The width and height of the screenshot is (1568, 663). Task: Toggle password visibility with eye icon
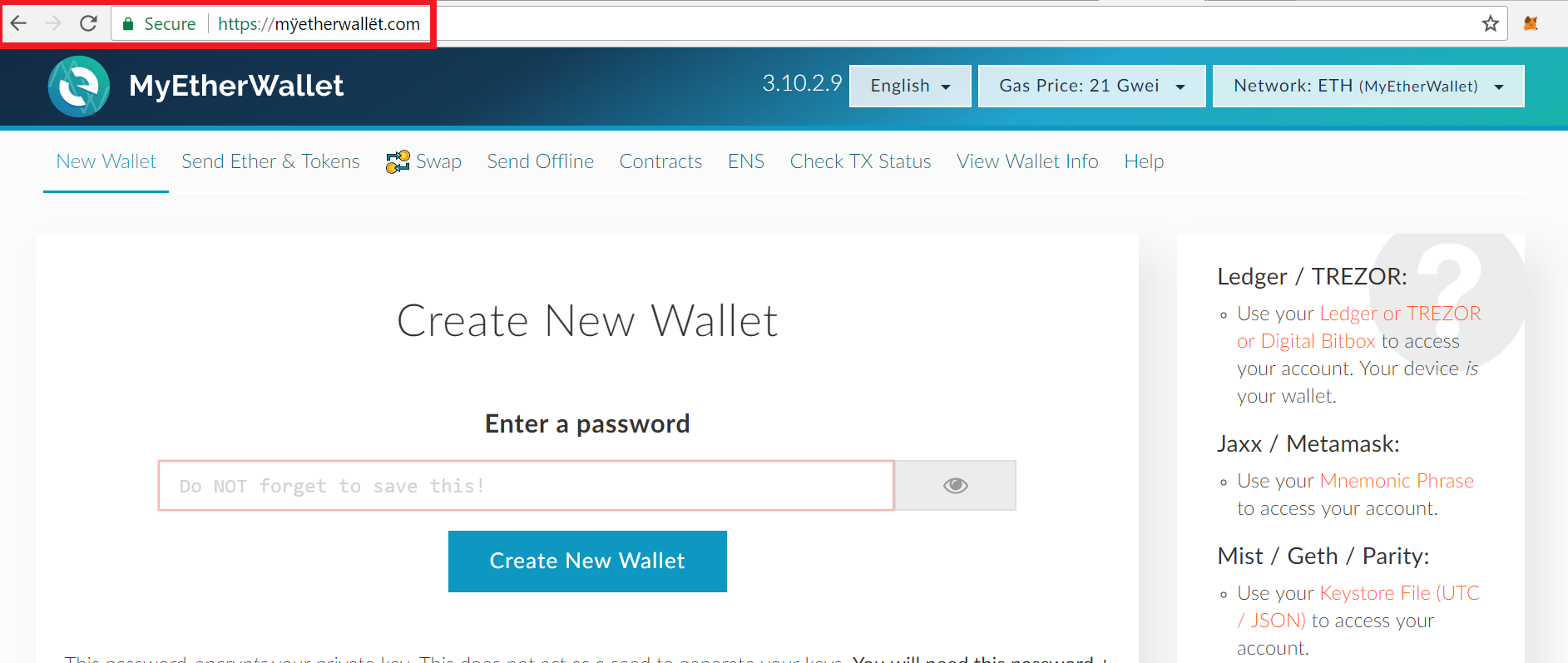pos(955,486)
